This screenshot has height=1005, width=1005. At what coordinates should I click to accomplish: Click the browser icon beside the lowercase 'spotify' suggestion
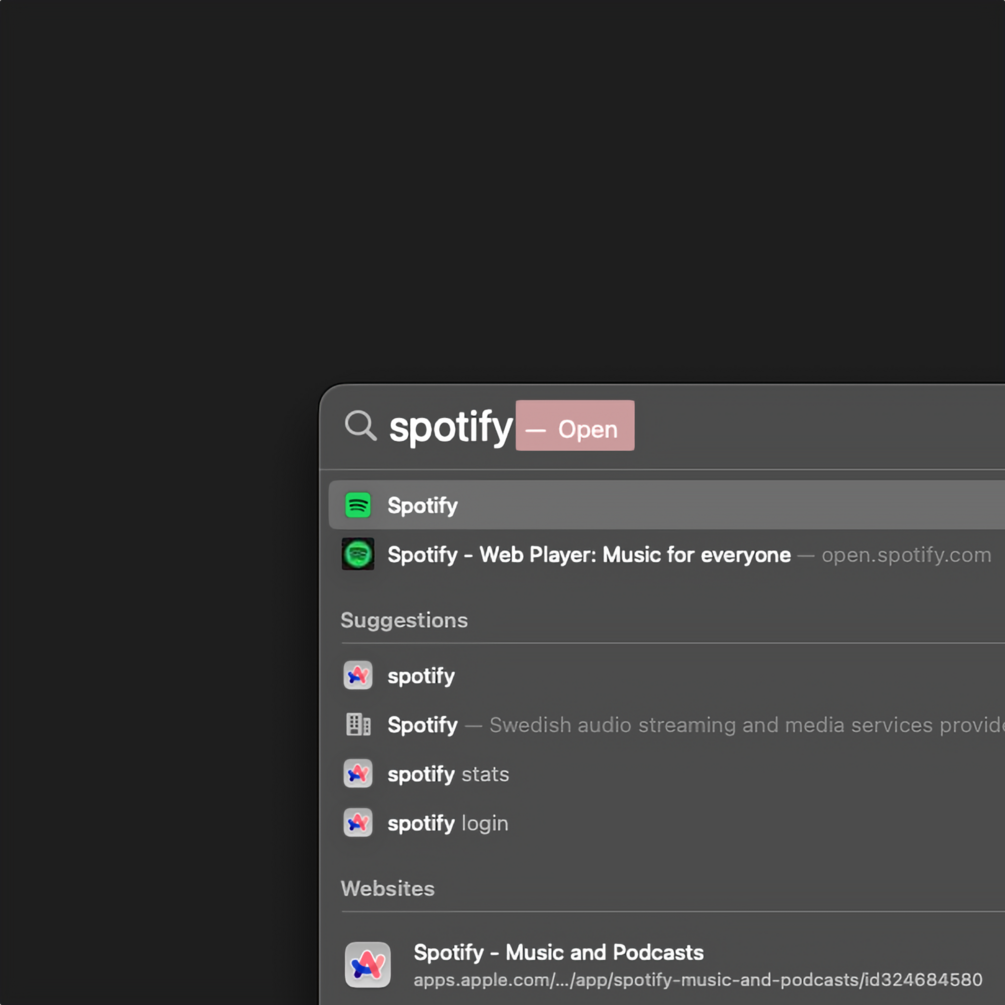(x=358, y=676)
